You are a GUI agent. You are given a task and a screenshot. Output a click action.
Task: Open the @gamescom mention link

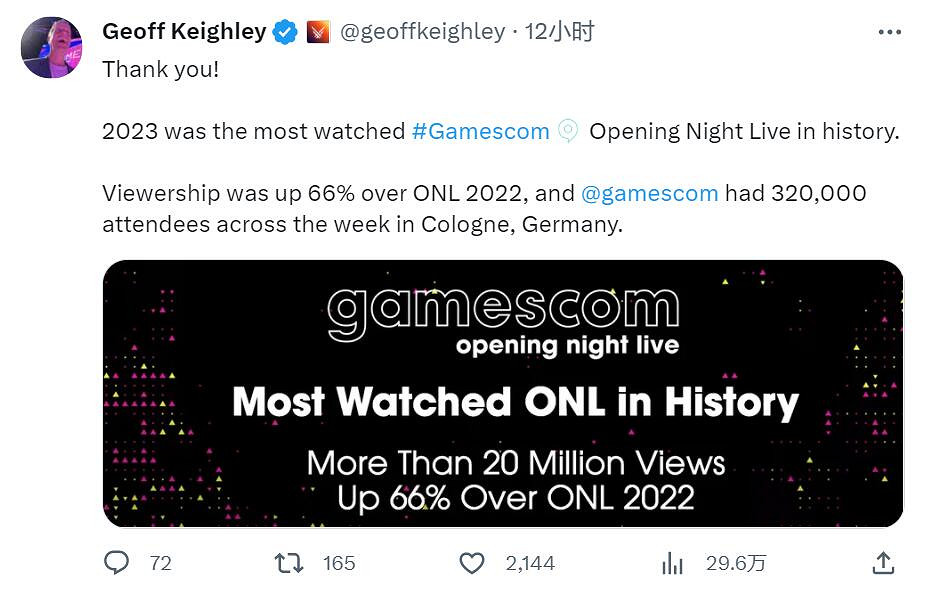click(649, 193)
